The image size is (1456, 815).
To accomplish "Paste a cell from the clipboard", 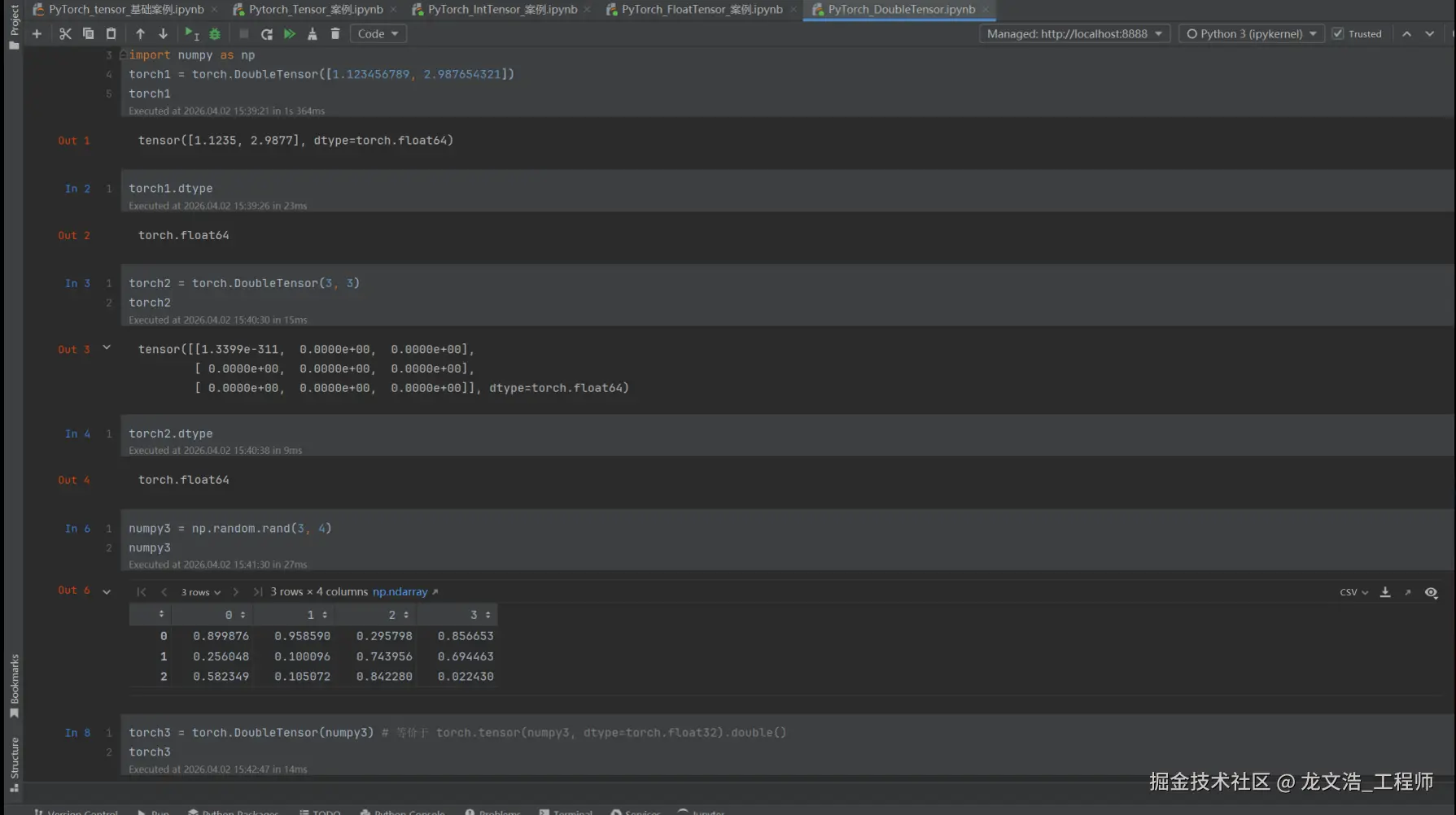I will click(111, 33).
